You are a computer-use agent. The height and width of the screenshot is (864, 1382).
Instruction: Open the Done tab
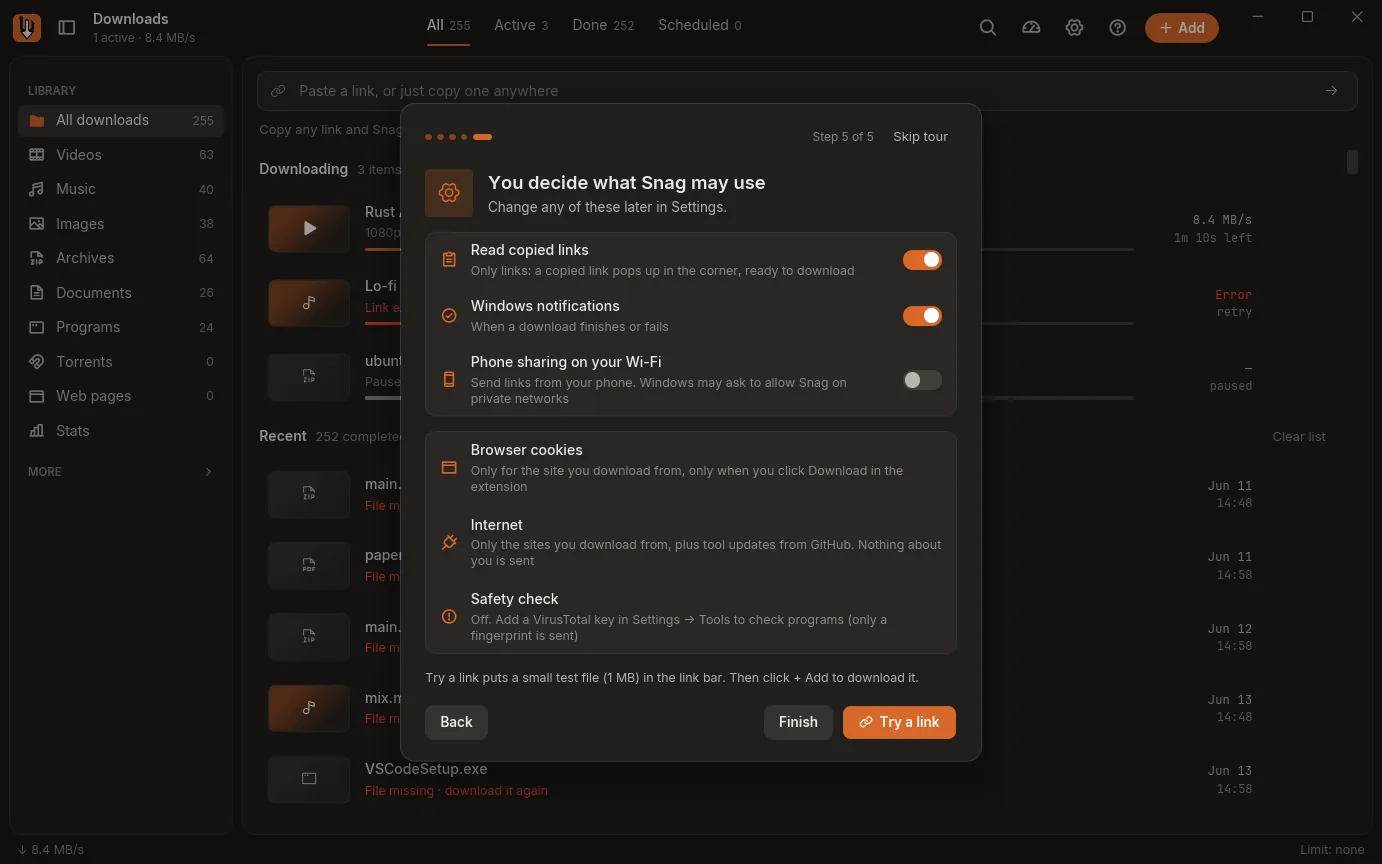[x=603, y=25]
